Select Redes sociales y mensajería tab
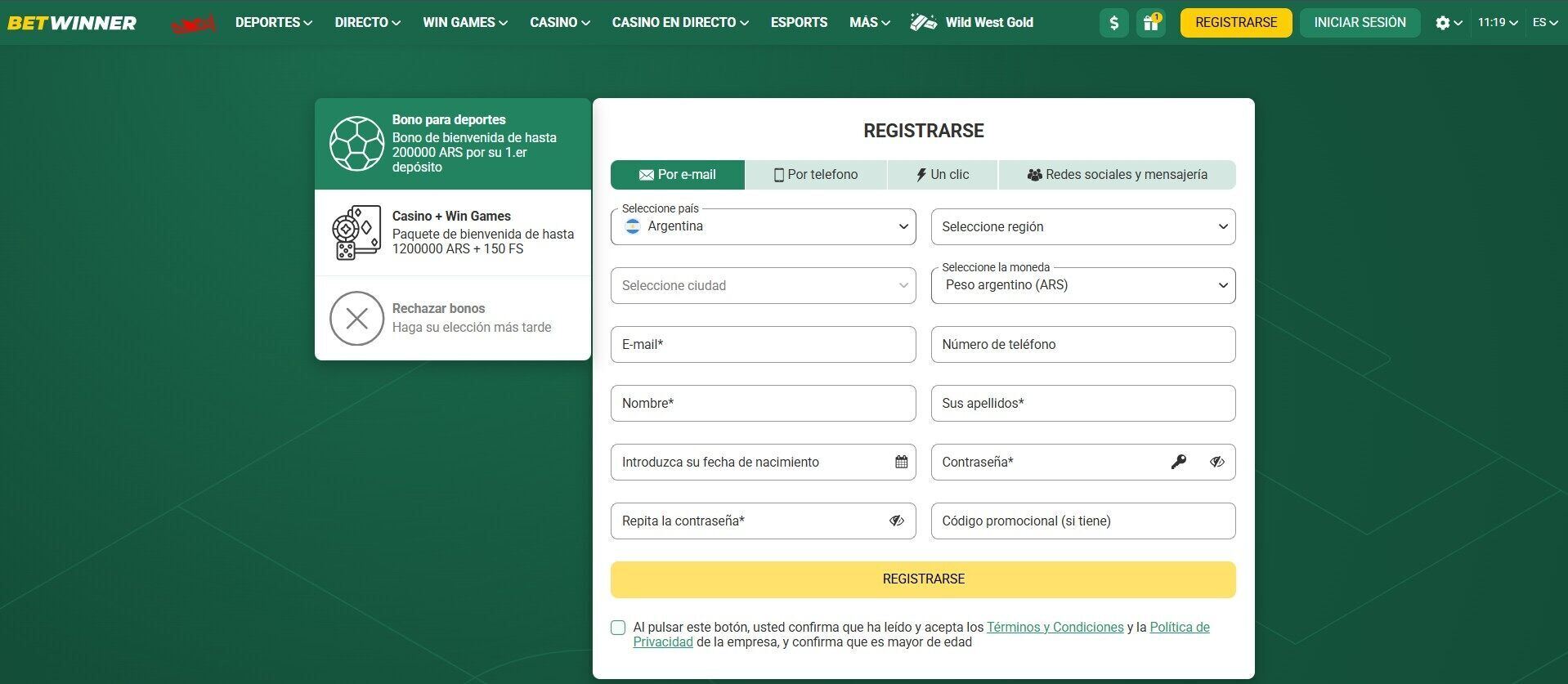Screen dimensions: 1568x684 [1118, 175]
